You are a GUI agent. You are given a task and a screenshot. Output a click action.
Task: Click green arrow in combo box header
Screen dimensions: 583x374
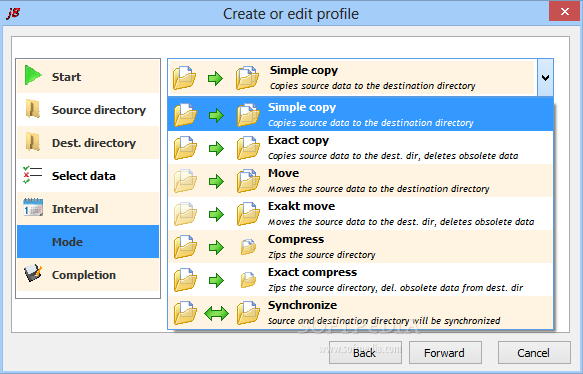(x=215, y=78)
